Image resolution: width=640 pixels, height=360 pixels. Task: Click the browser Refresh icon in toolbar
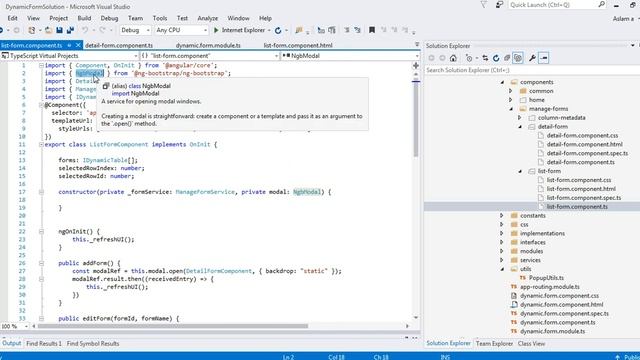tap(278, 30)
